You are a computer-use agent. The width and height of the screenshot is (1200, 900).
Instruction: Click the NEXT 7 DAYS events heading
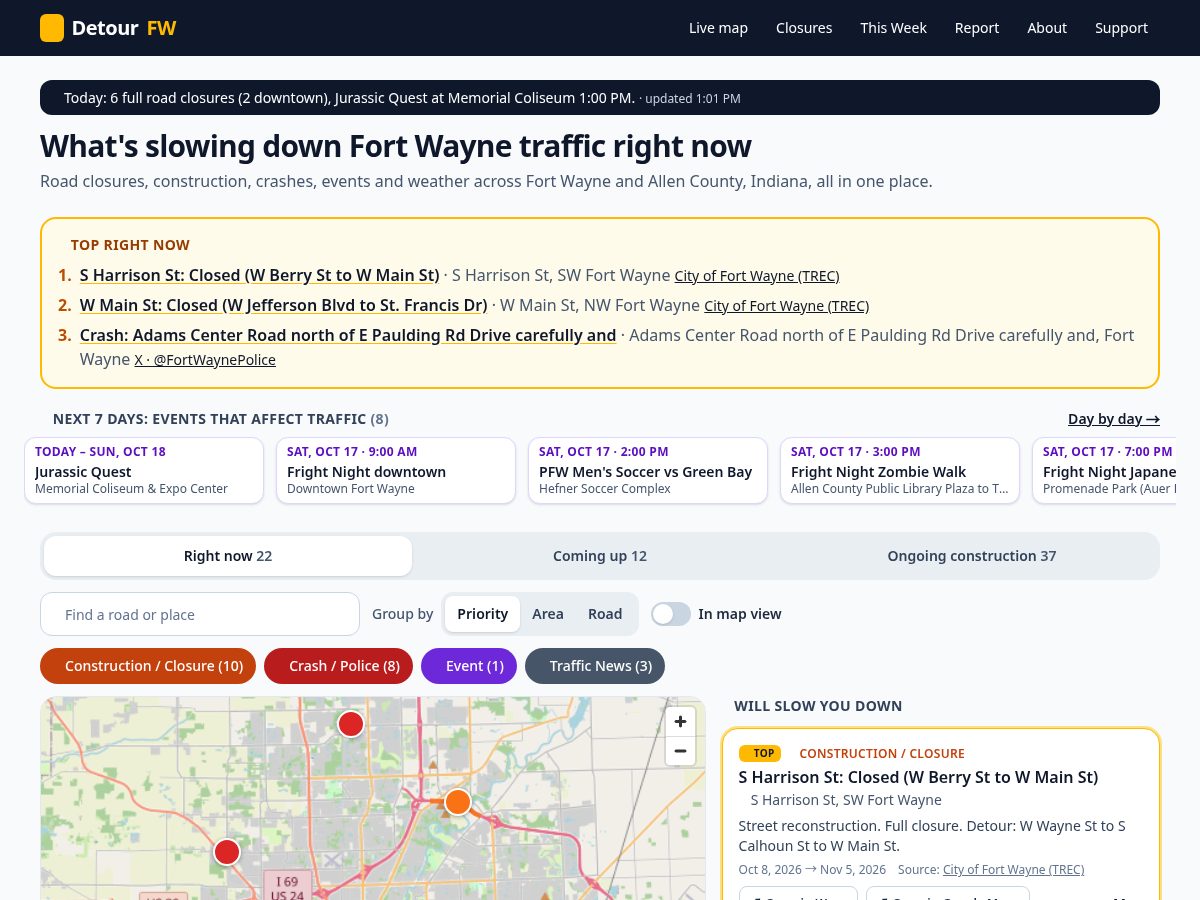(x=221, y=419)
